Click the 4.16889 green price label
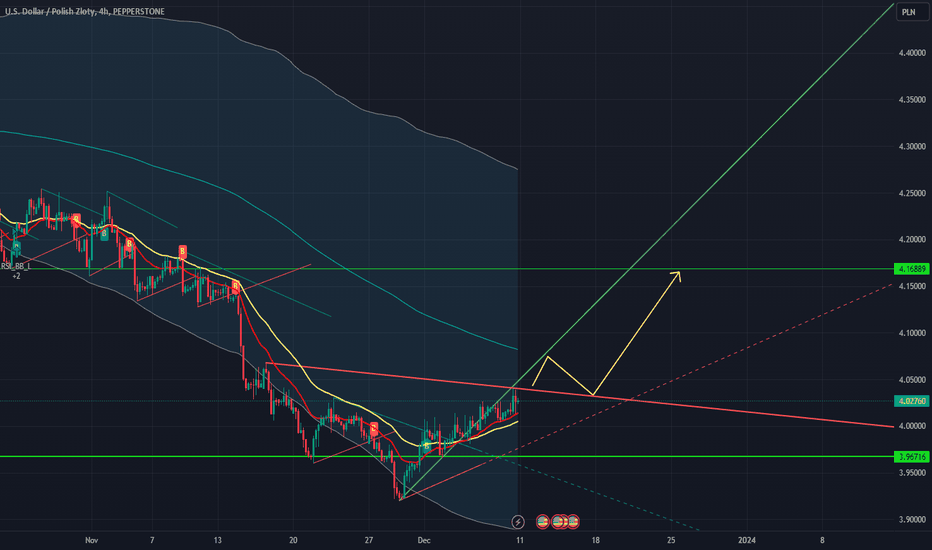932x550 pixels. click(x=912, y=269)
